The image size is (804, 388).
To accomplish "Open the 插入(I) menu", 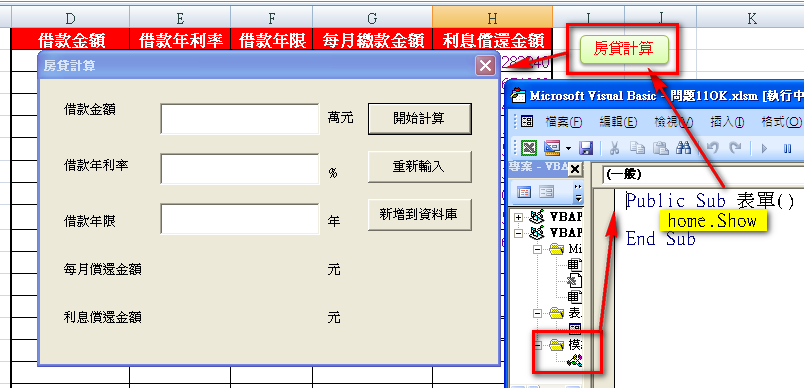I will tap(727, 122).
